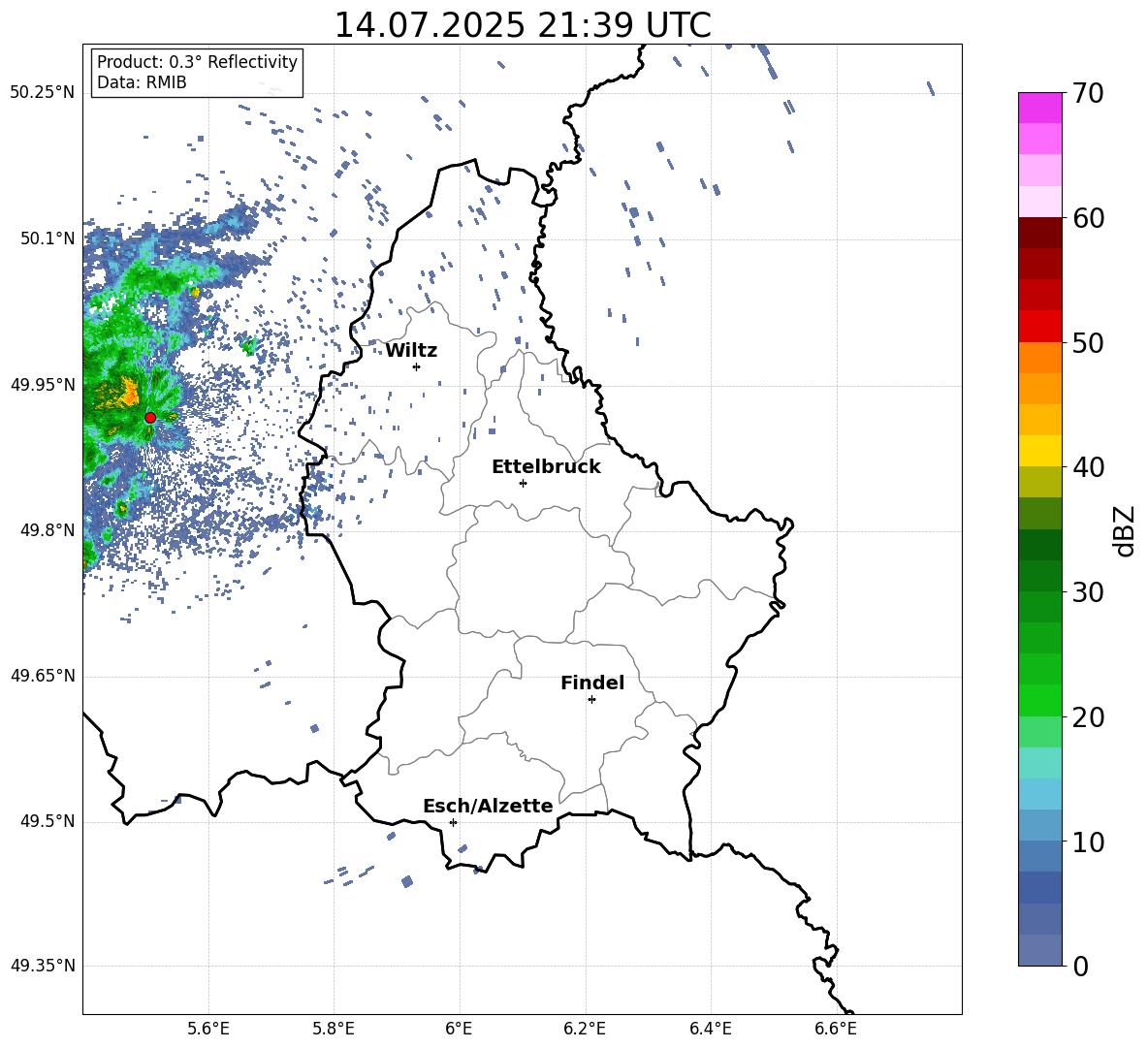Click the colorbar tick label 40
Screen dimensions: 1148x1048
[1088, 467]
